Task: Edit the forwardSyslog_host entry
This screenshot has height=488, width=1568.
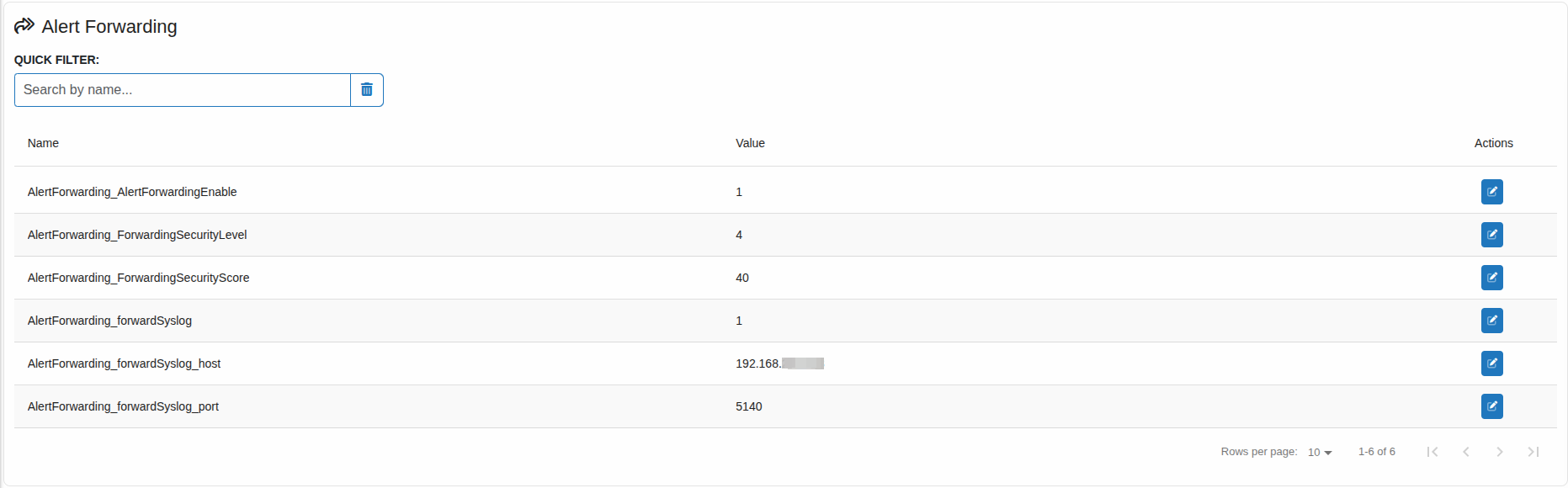Action: (x=1491, y=363)
